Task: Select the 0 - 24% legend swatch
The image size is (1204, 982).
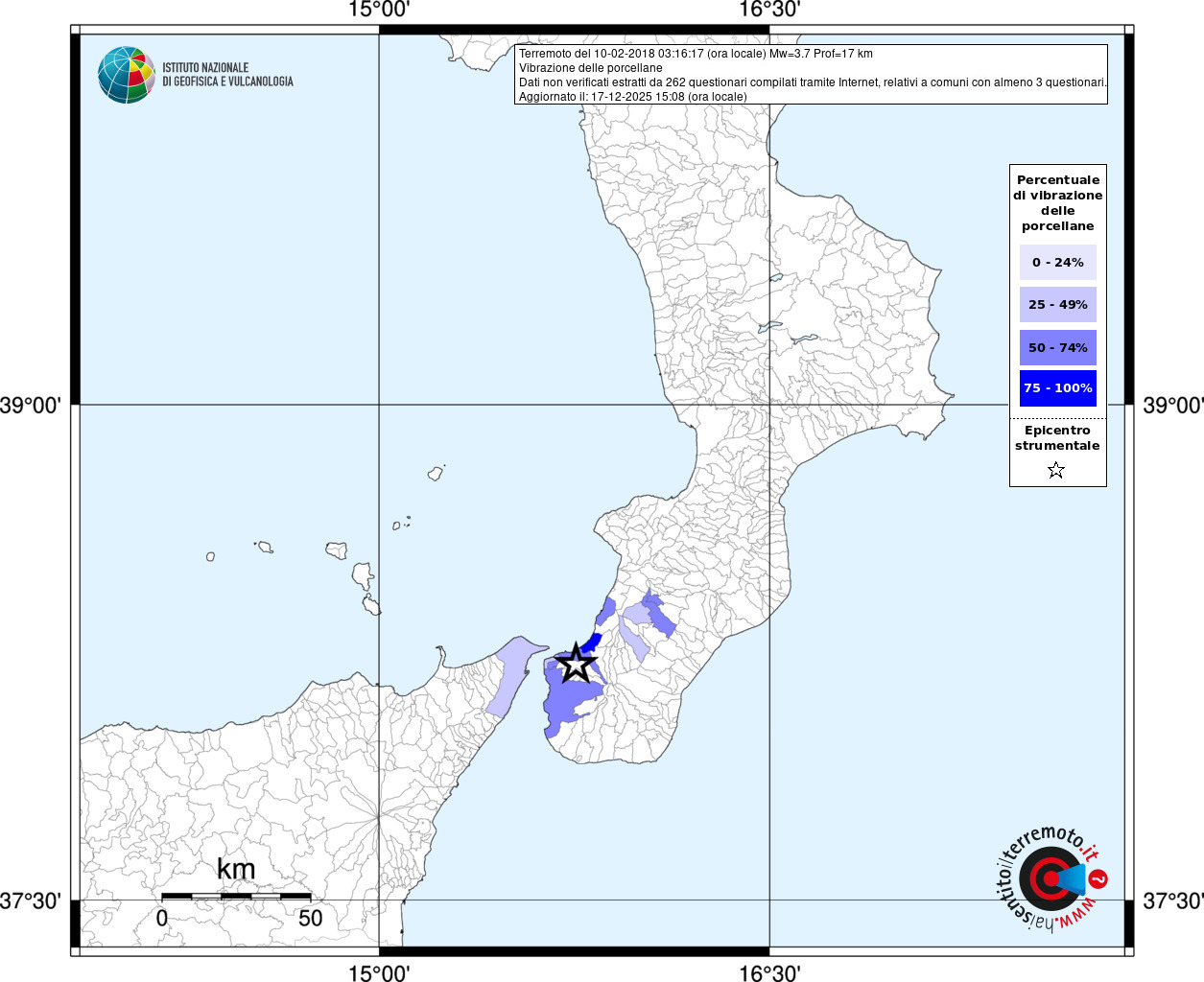Action: pos(1057,262)
